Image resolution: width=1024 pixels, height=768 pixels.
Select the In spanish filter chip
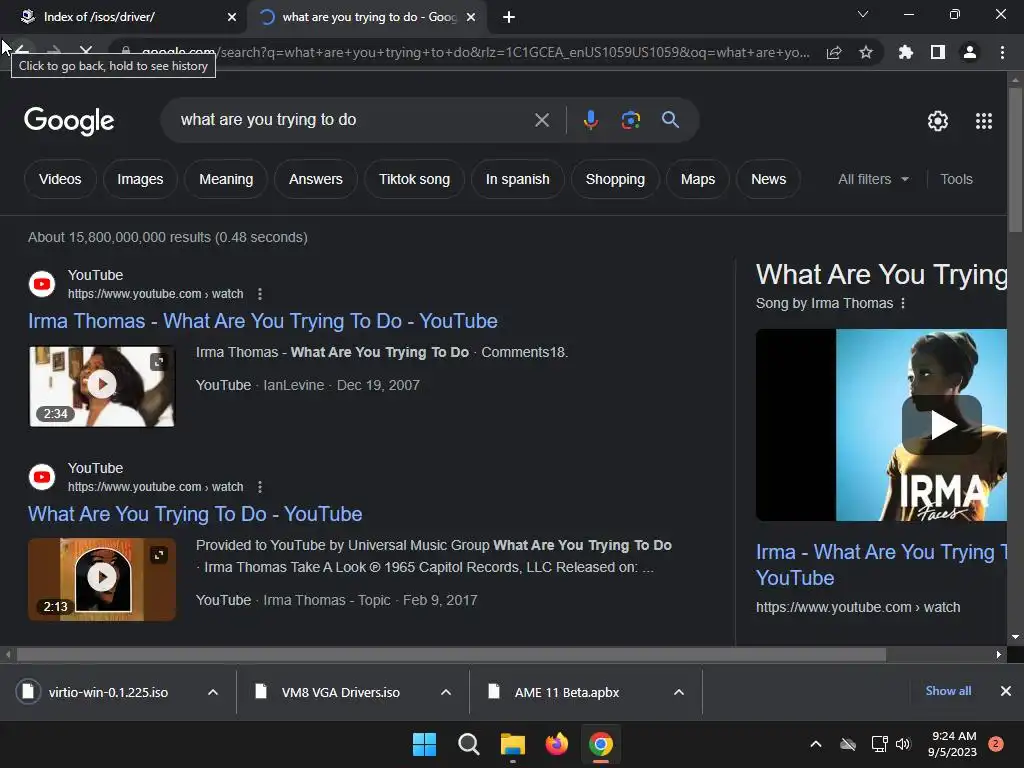517,179
